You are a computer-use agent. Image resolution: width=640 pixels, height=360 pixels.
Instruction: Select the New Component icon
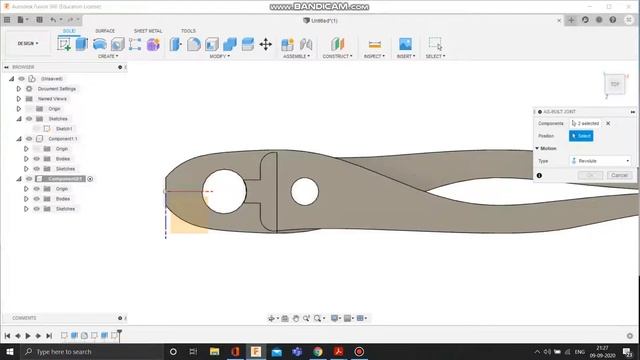(287, 44)
